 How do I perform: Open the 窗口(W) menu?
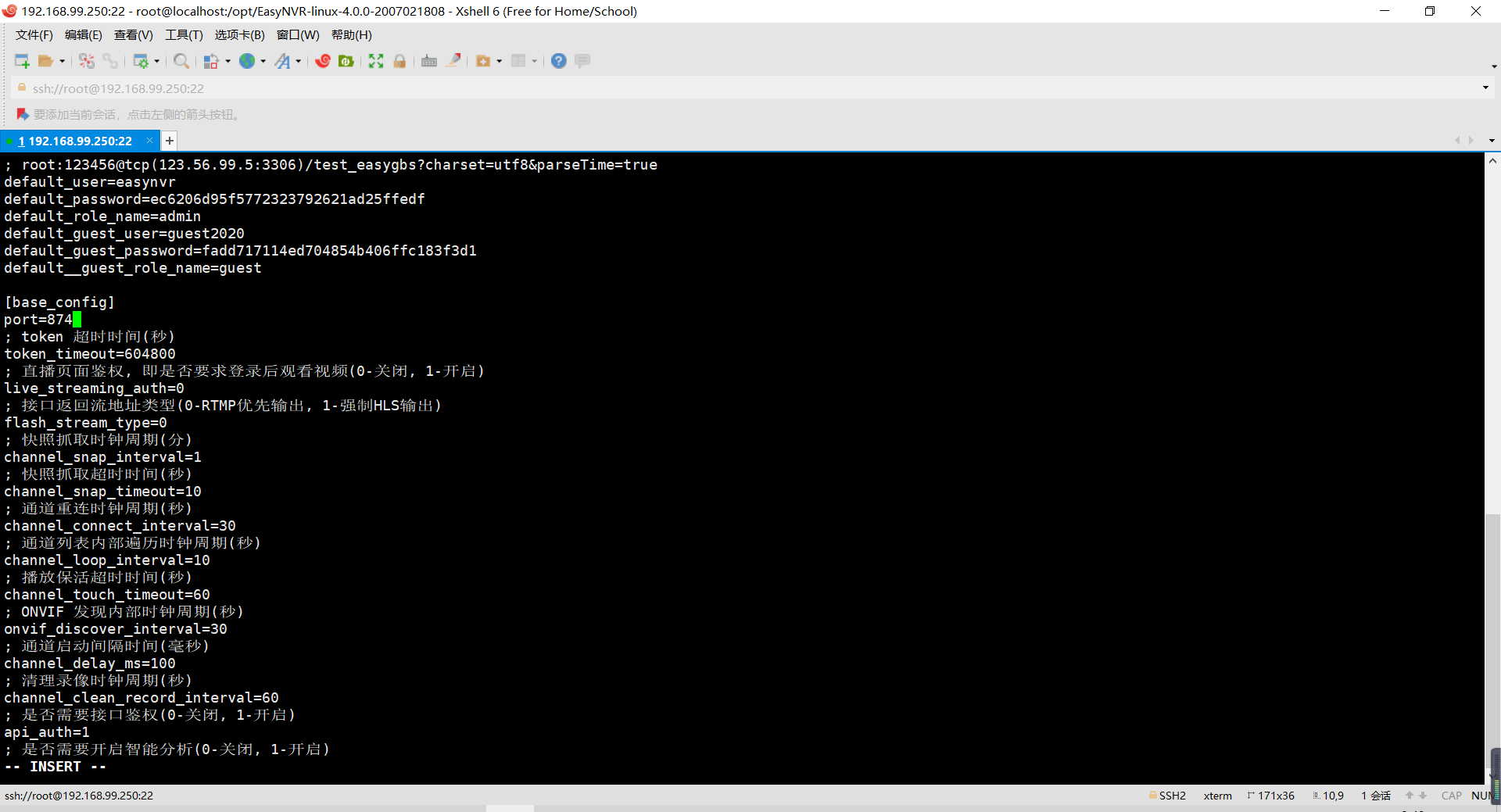[298, 35]
